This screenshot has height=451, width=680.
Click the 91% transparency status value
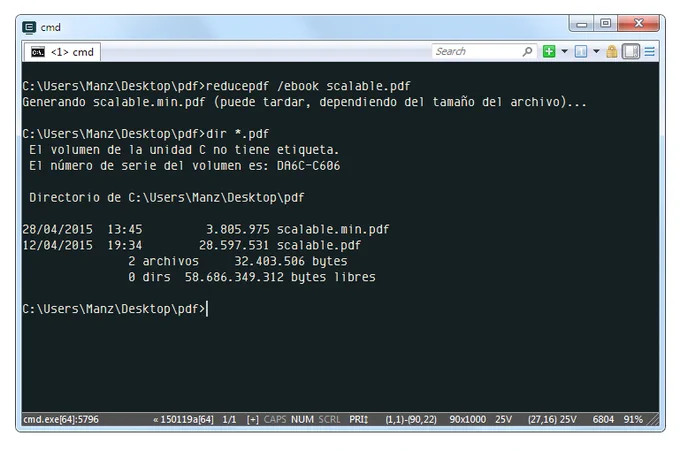click(633, 419)
